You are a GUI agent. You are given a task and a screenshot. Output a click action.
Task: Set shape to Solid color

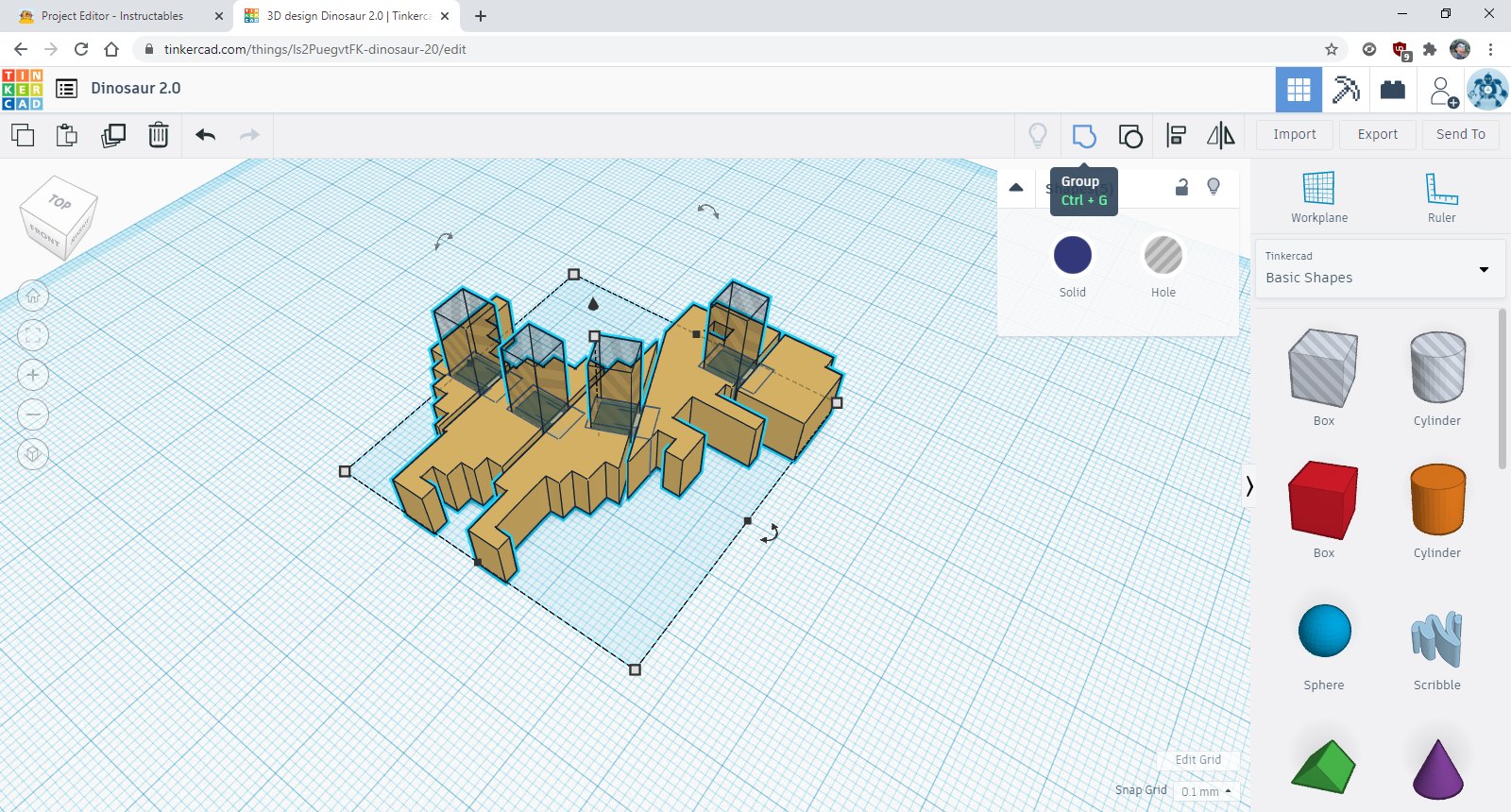click(1073, 255)
